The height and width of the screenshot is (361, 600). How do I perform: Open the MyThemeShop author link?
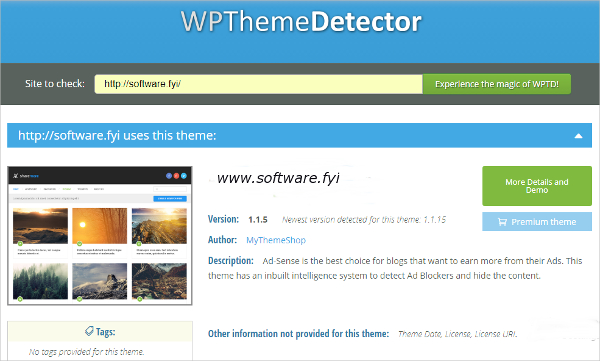pyautogui.click(x=276, y=240)
